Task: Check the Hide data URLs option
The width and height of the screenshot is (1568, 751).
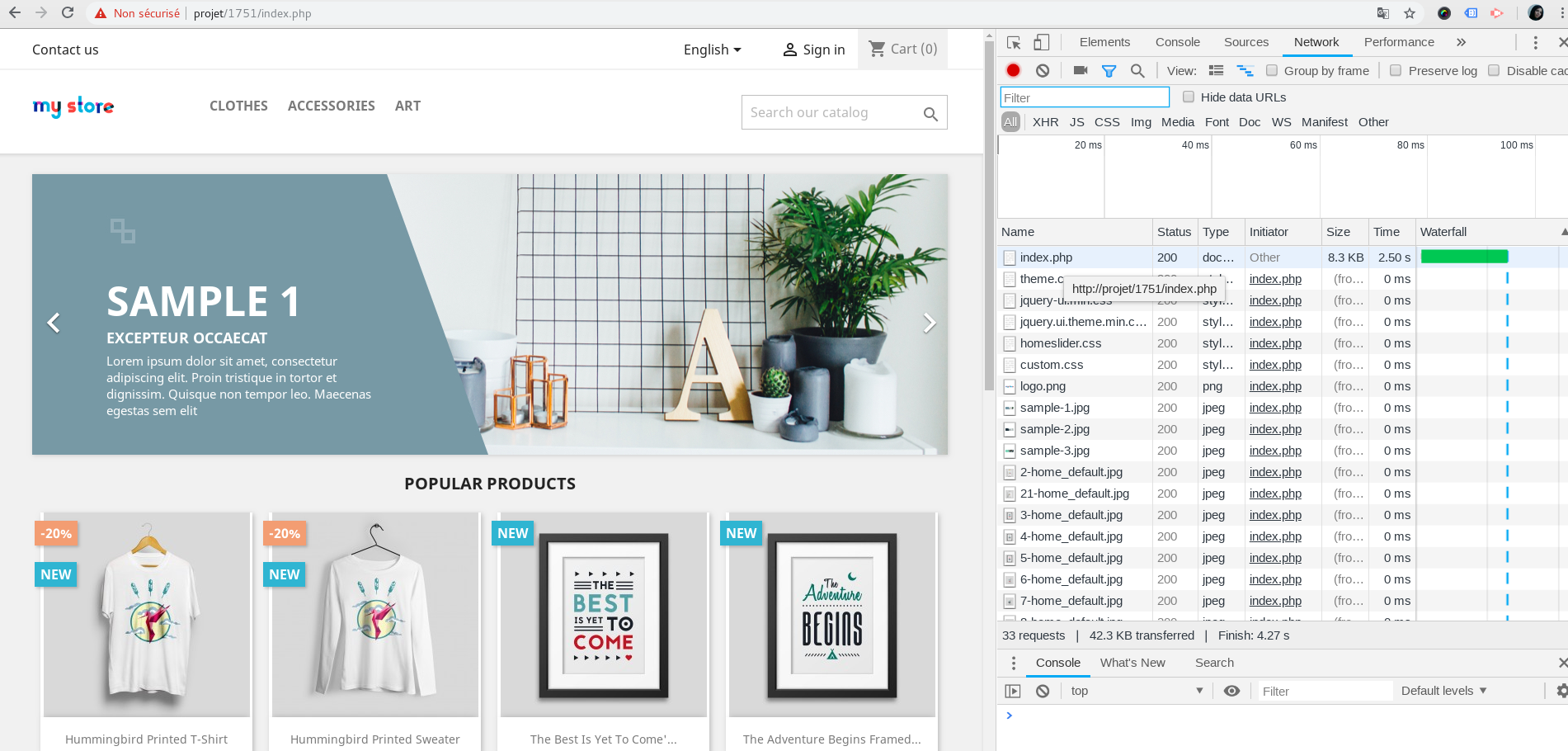Action: (x=1189, y=97)
